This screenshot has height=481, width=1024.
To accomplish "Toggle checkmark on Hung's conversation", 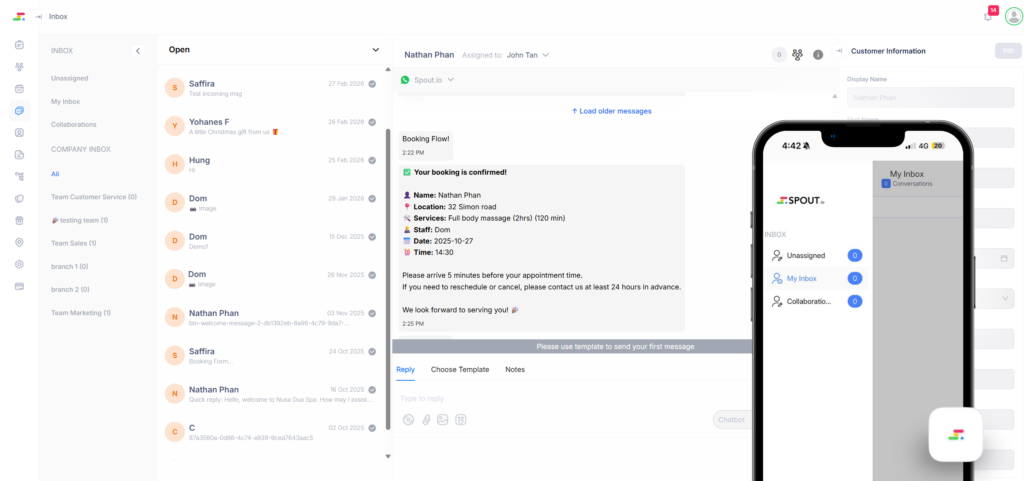I will click(372, 160).
